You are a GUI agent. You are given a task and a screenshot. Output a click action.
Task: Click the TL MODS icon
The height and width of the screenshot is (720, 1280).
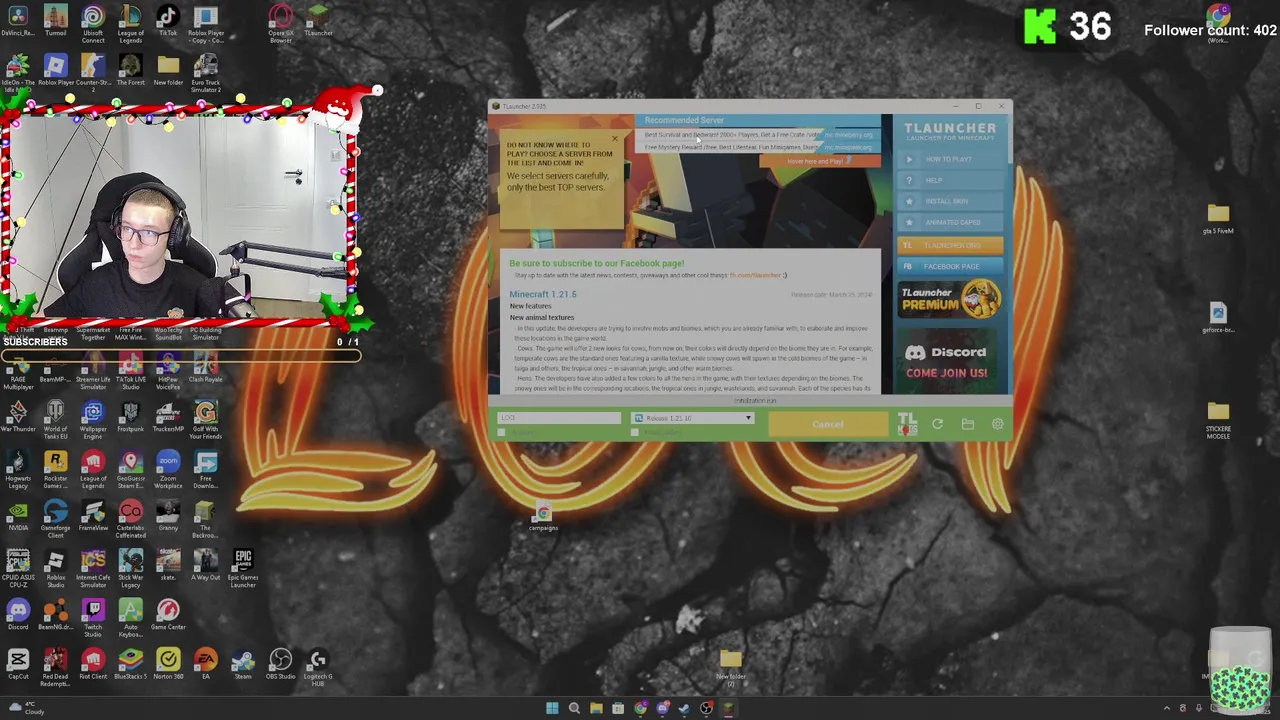pos(907,424)
